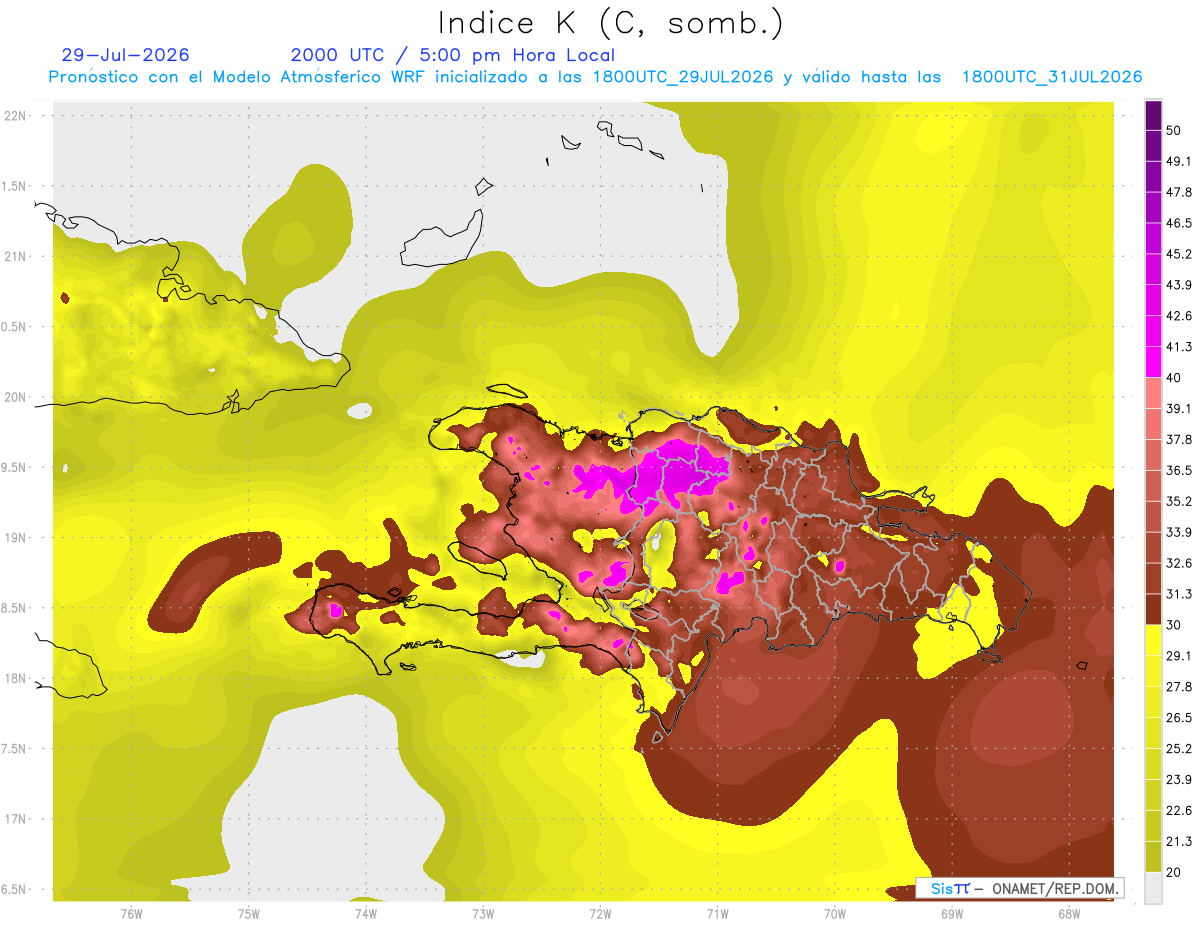Click legend value 37.8

coord(1179,439)
